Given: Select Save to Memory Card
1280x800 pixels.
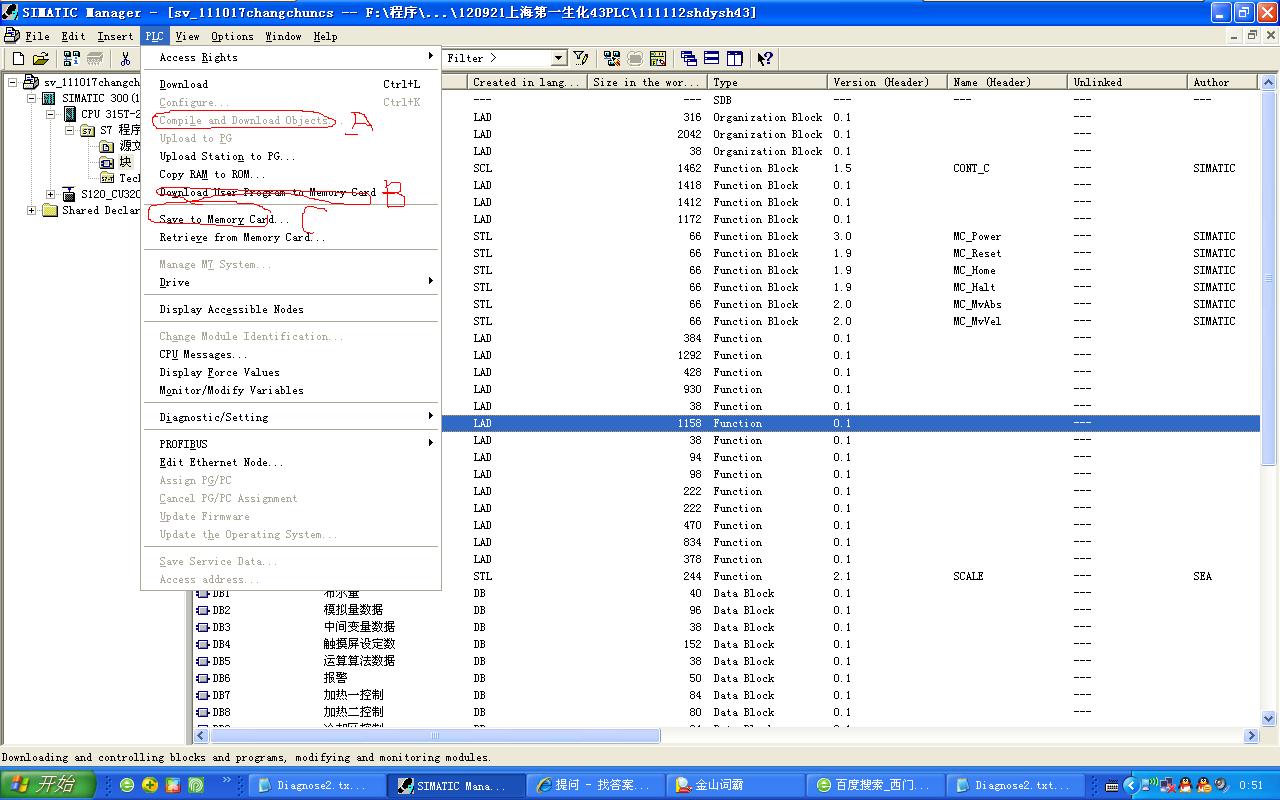Looking at the screenshot, I should pos(290,219).
